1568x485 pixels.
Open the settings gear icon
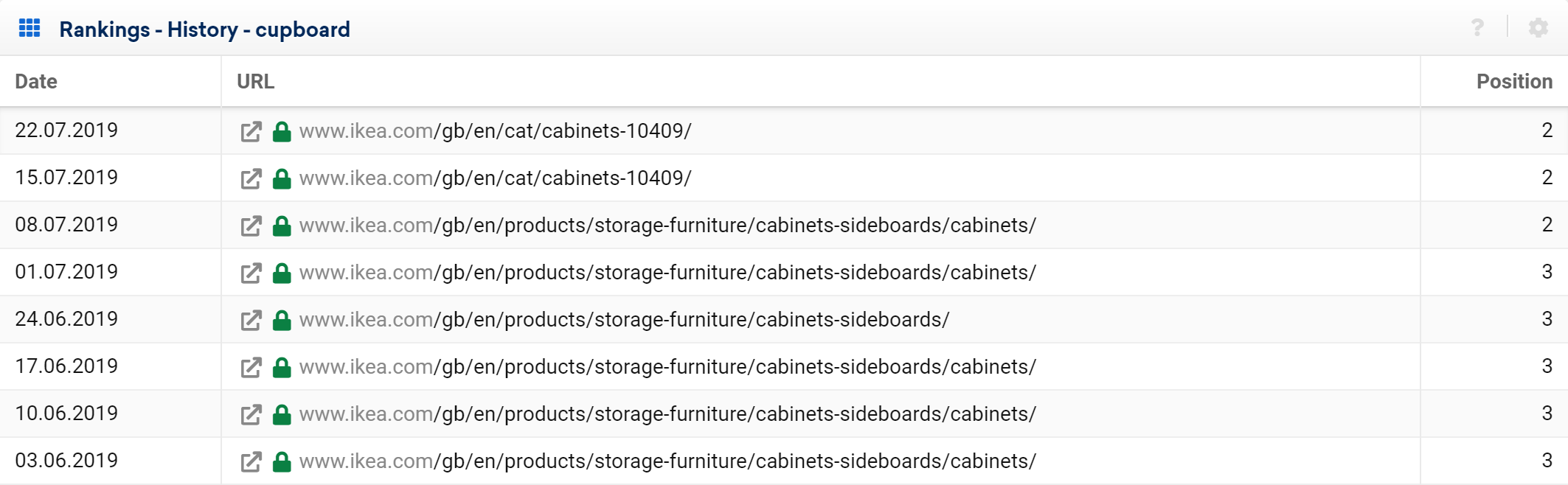tap(1538, 28)
